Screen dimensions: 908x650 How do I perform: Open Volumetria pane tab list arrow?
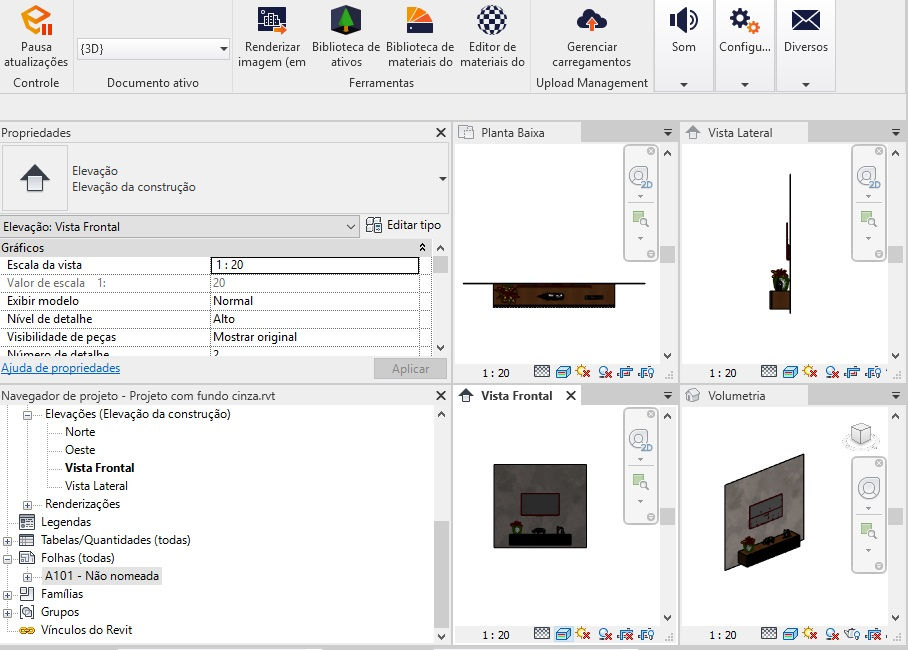(895, 396)
